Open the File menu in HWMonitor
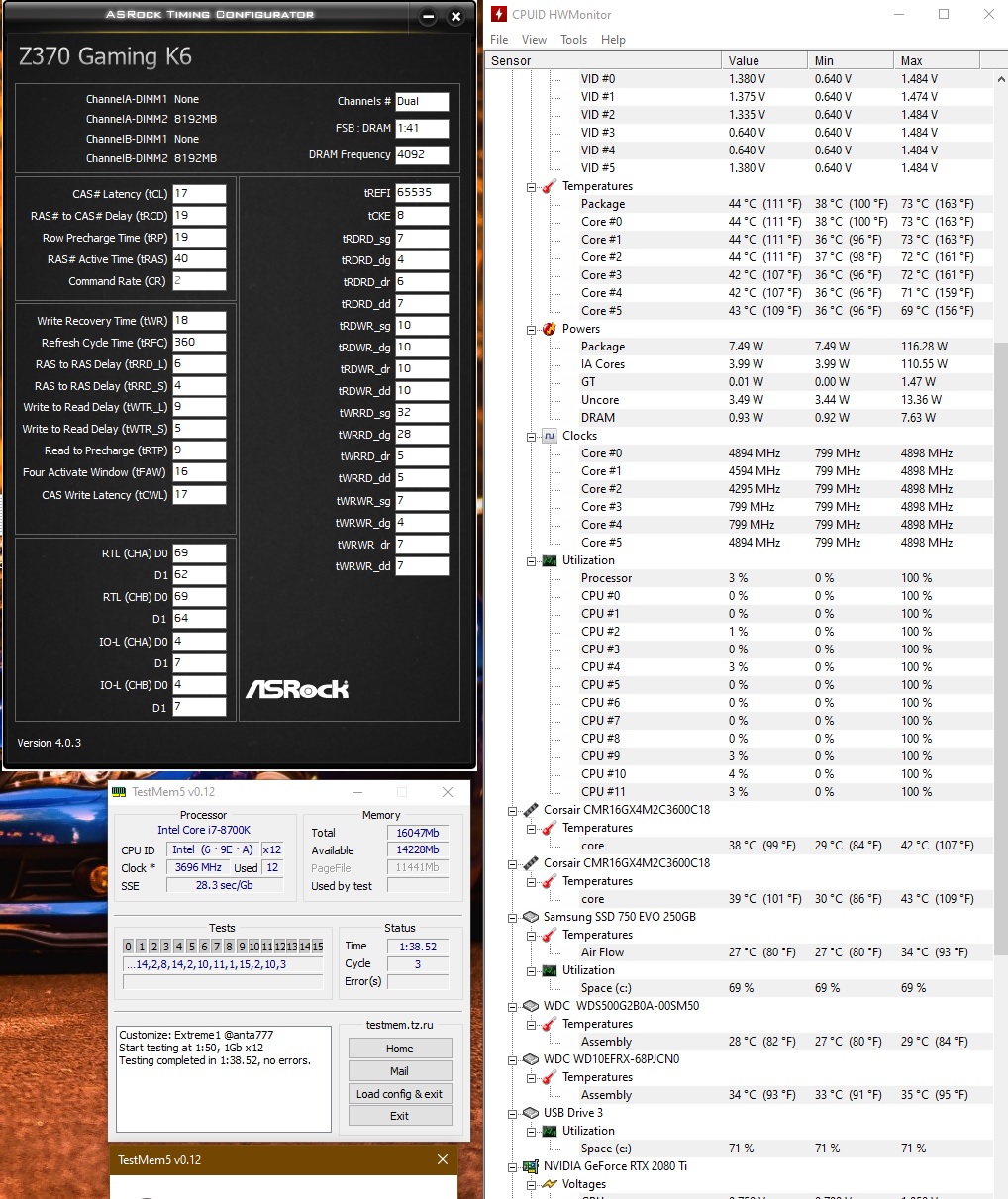Image resolution: width=1008 pixels, height=1199 pixels. click(x=499, y=40)
